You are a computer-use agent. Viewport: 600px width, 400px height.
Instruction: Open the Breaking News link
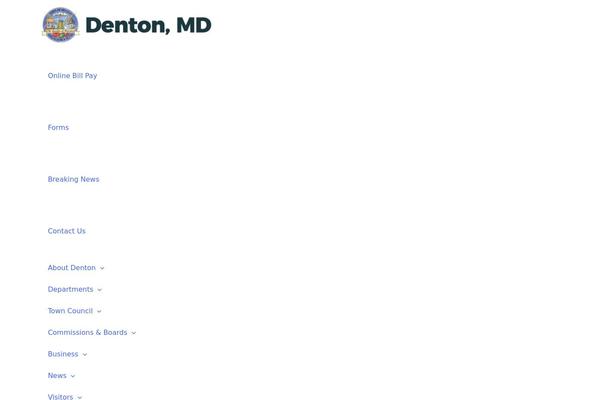tap(73, 180)
